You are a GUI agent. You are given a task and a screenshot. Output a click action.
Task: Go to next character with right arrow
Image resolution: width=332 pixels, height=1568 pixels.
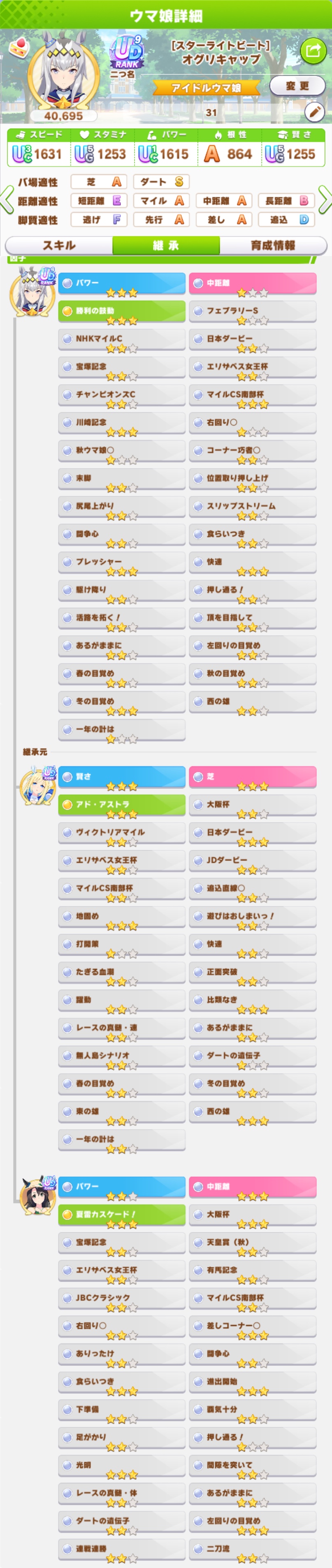[325, 200]
